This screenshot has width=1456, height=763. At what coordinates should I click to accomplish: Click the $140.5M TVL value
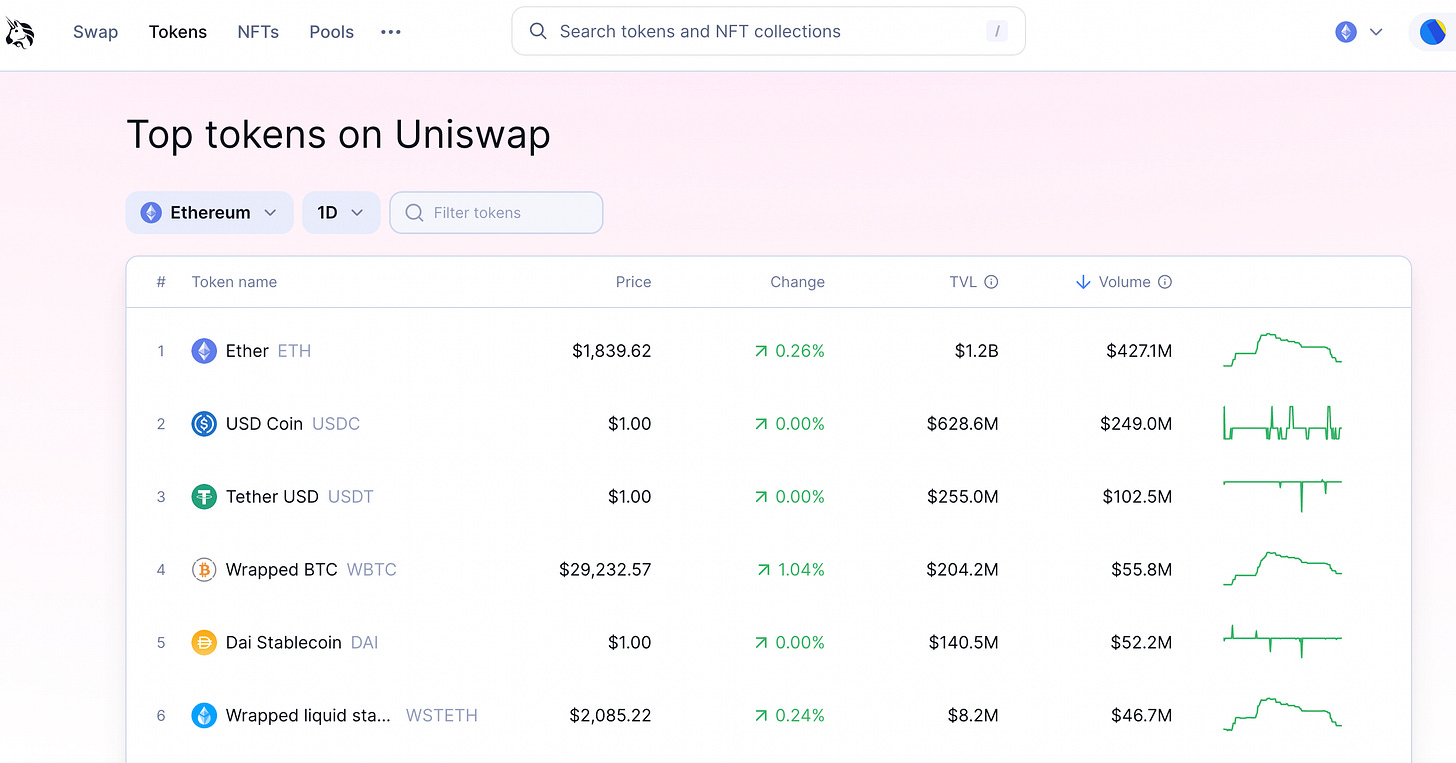[964, 643]
